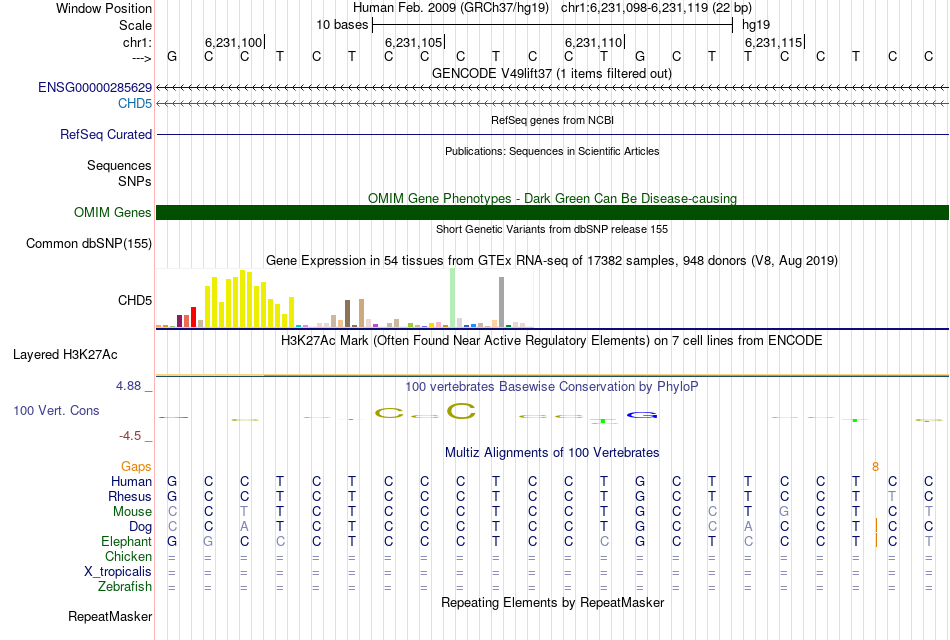Image resolution: width=950 pixels, height=640 pixels.
Task: Click the 6,231,110 ruler position marker
Action: pyautogui.click(x=594, y=42)
